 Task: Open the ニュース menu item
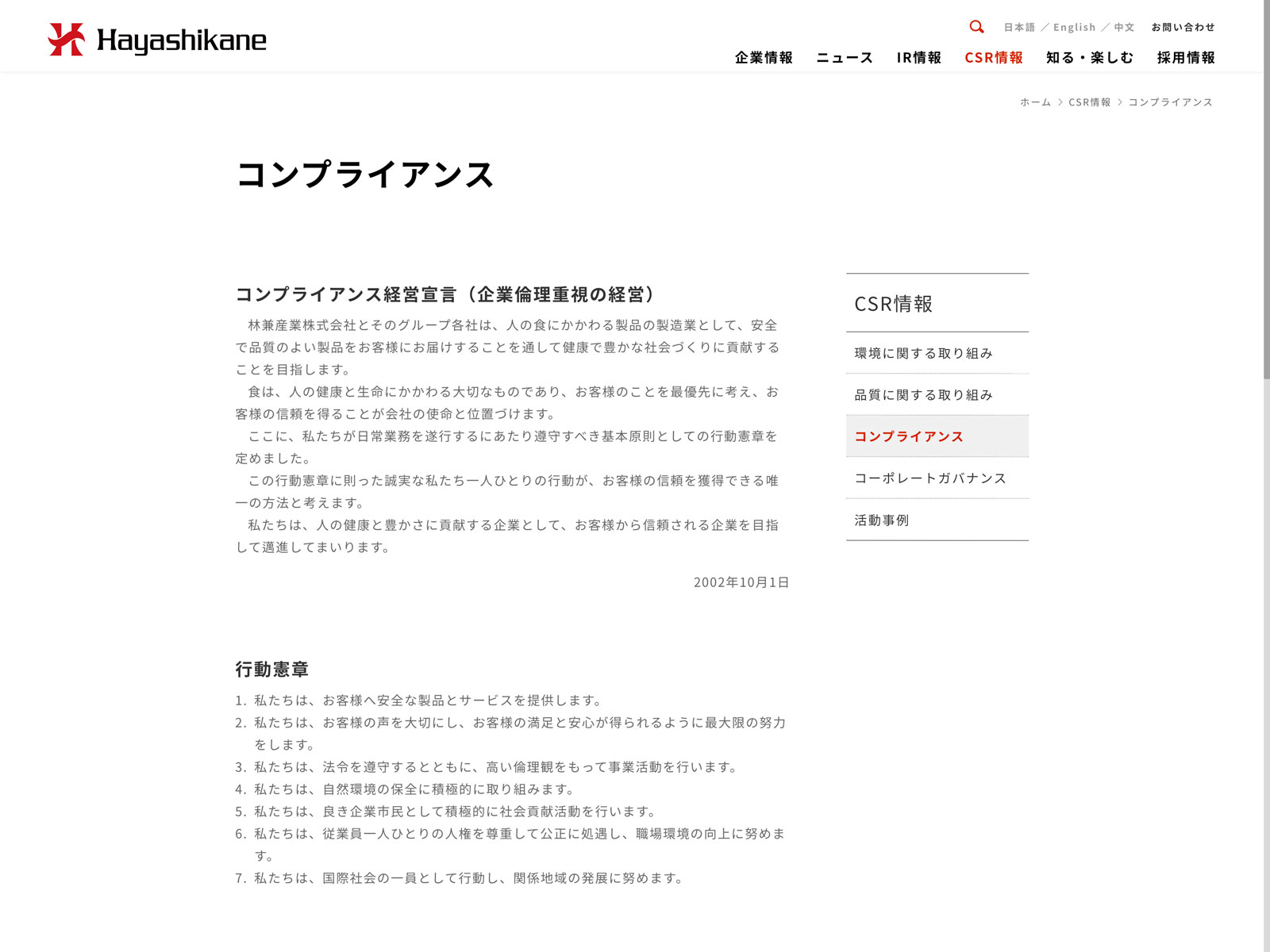coord(845,58)
